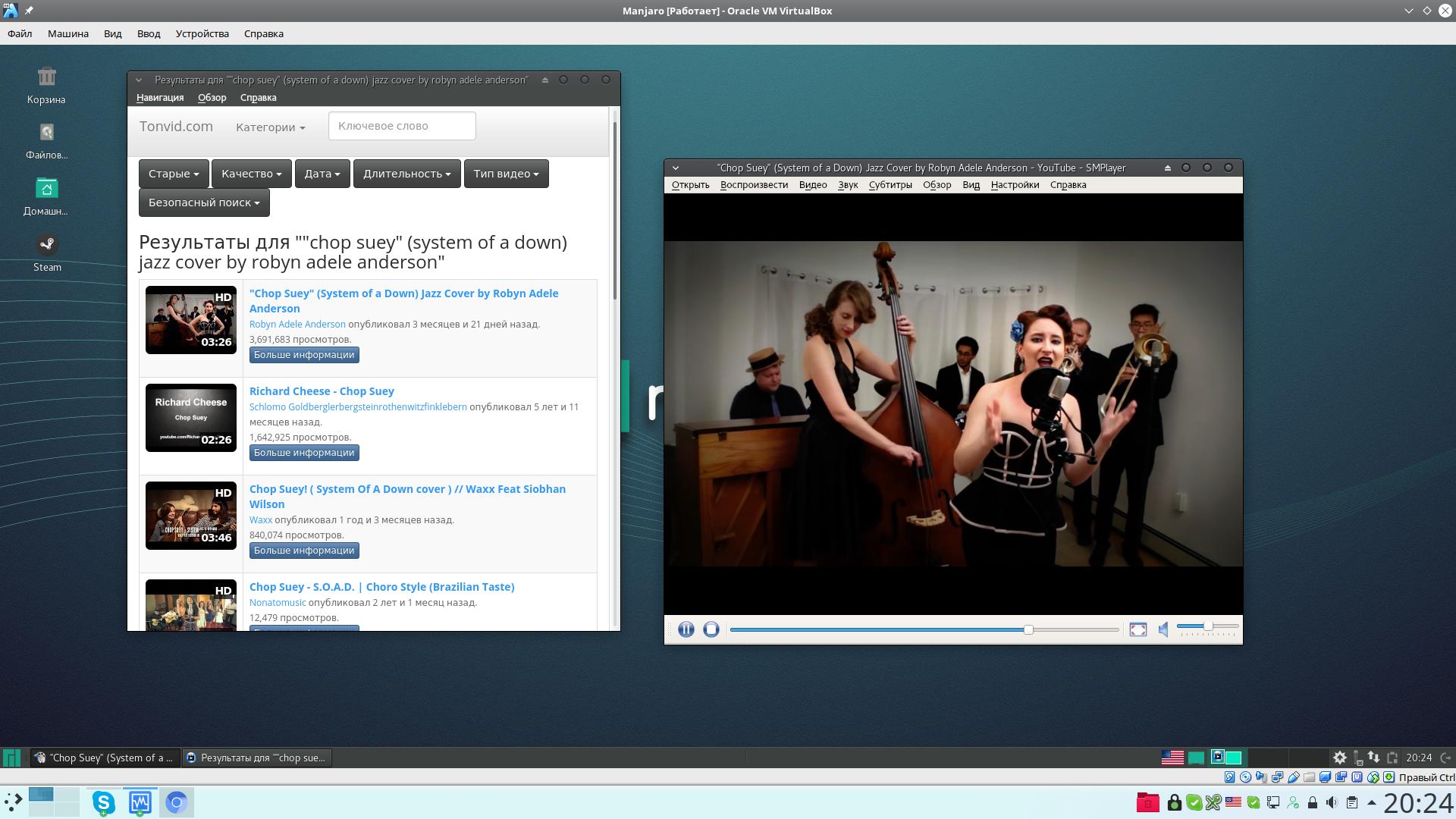
Task: Click the VirtualBox USB status icon
Action: [1293, 777]
